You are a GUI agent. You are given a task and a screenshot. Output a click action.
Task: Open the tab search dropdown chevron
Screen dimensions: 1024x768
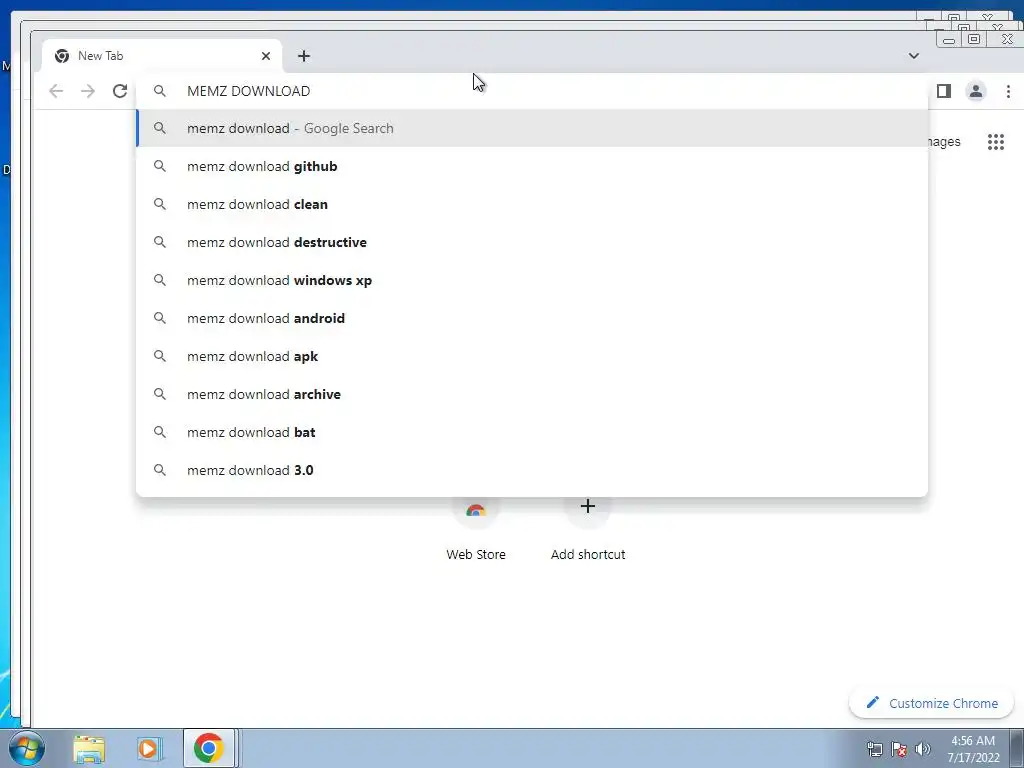pos(914,56)
